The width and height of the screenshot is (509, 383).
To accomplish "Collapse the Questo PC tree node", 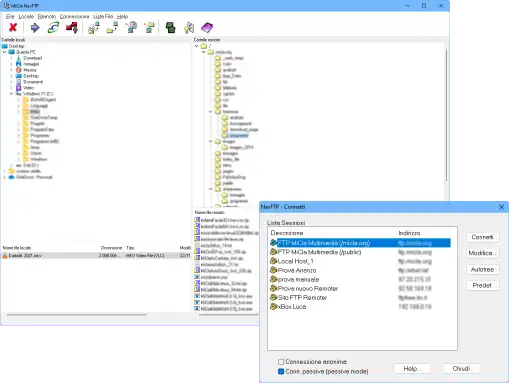I will (x=4, y=52).
